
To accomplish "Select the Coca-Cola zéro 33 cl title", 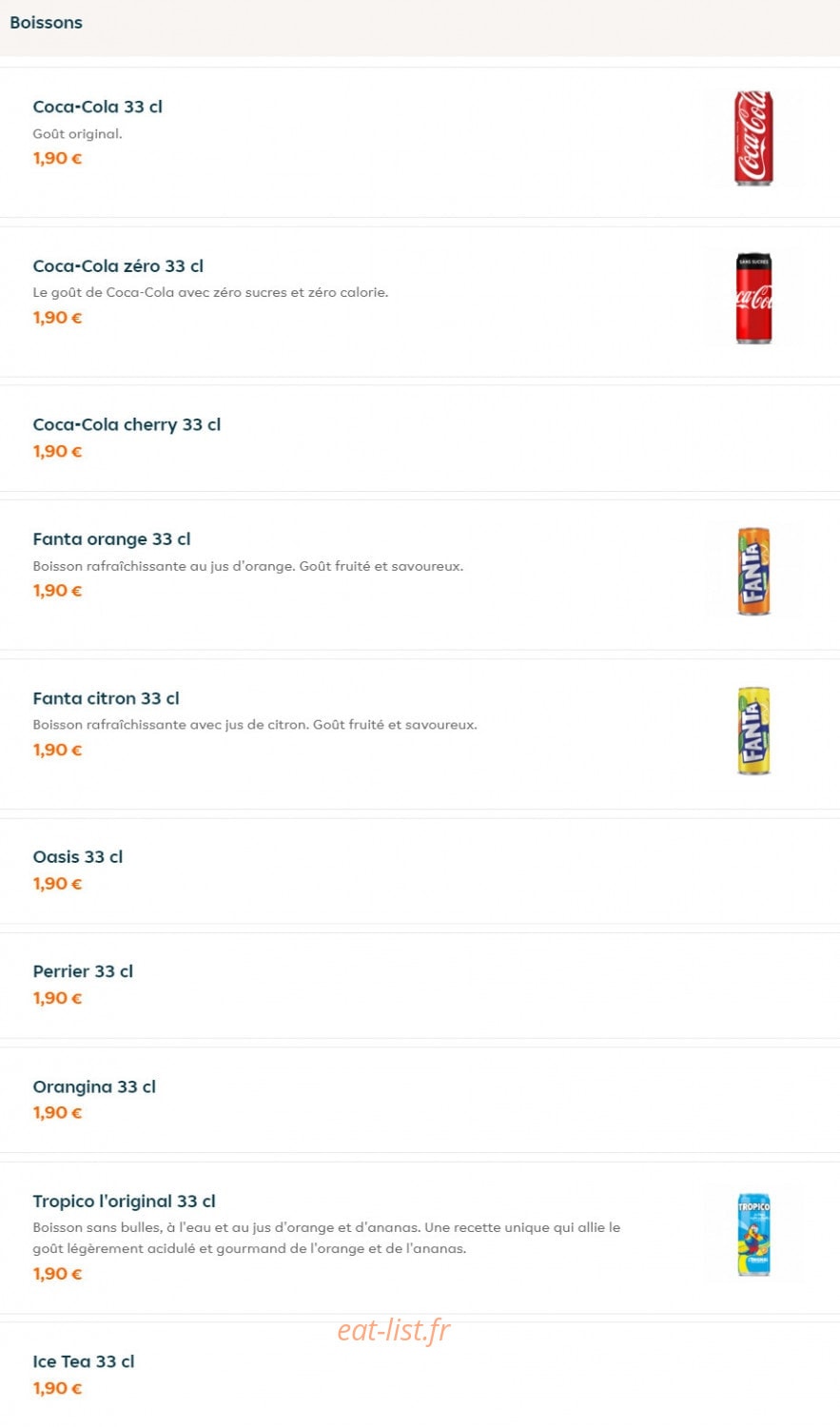I will [x=118, y=266].
